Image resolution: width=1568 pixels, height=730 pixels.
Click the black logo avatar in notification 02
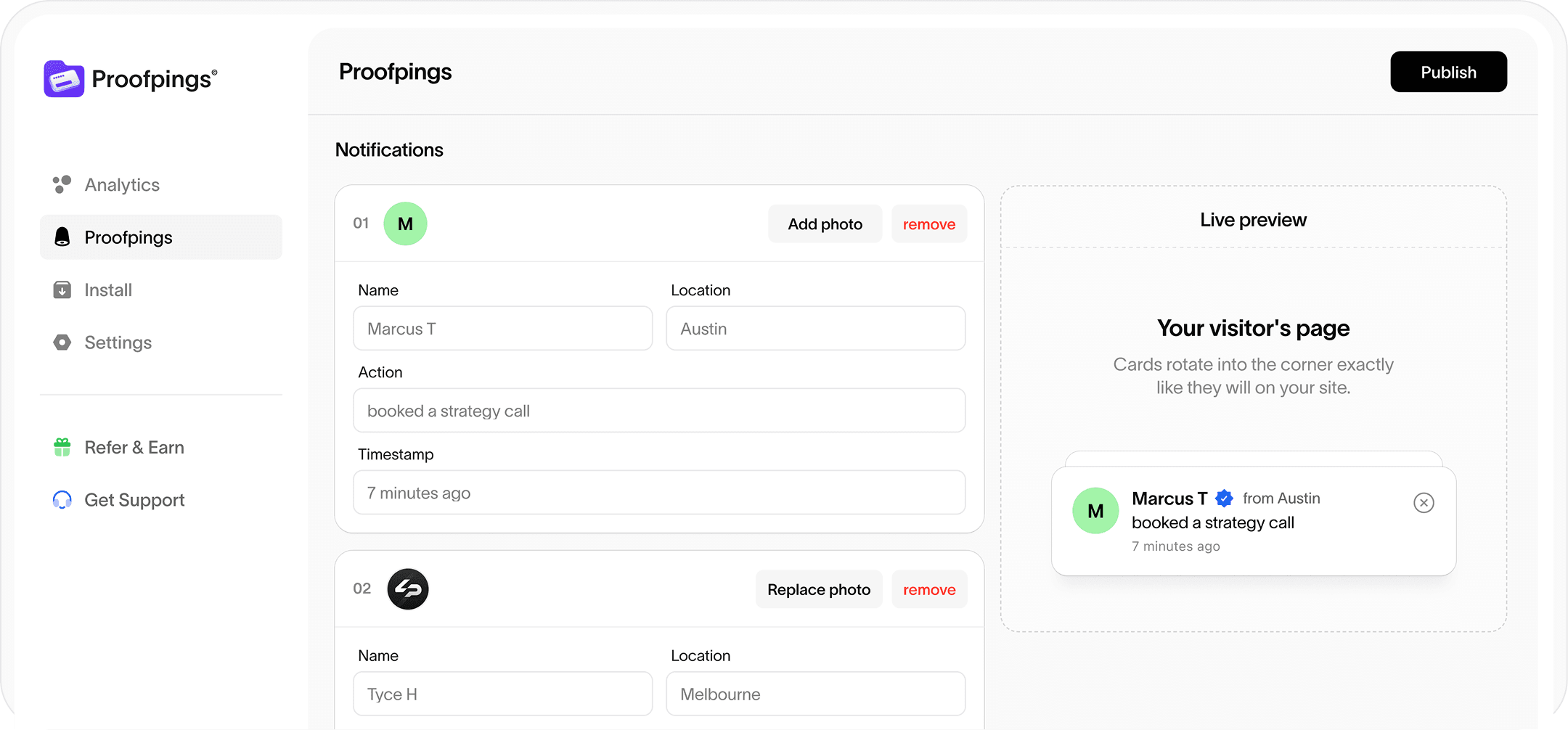408,588
